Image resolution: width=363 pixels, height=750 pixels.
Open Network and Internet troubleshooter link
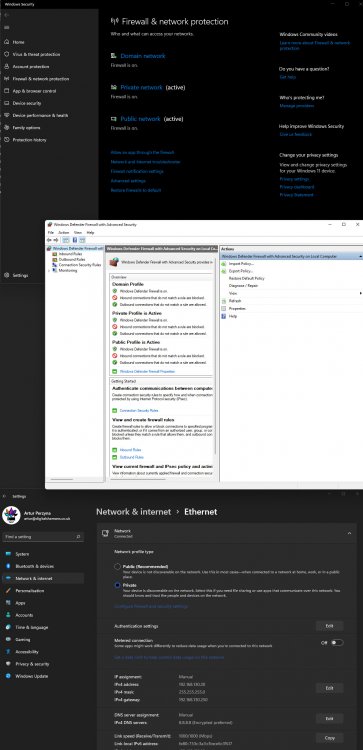coord(145,162)
